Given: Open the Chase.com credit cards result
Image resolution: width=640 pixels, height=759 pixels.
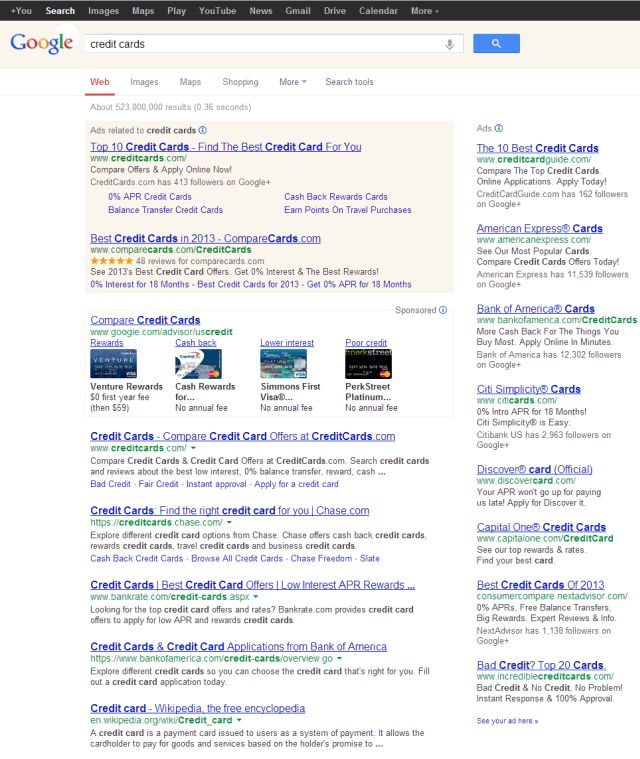Looking at the screenshot, I should point(229,511).
